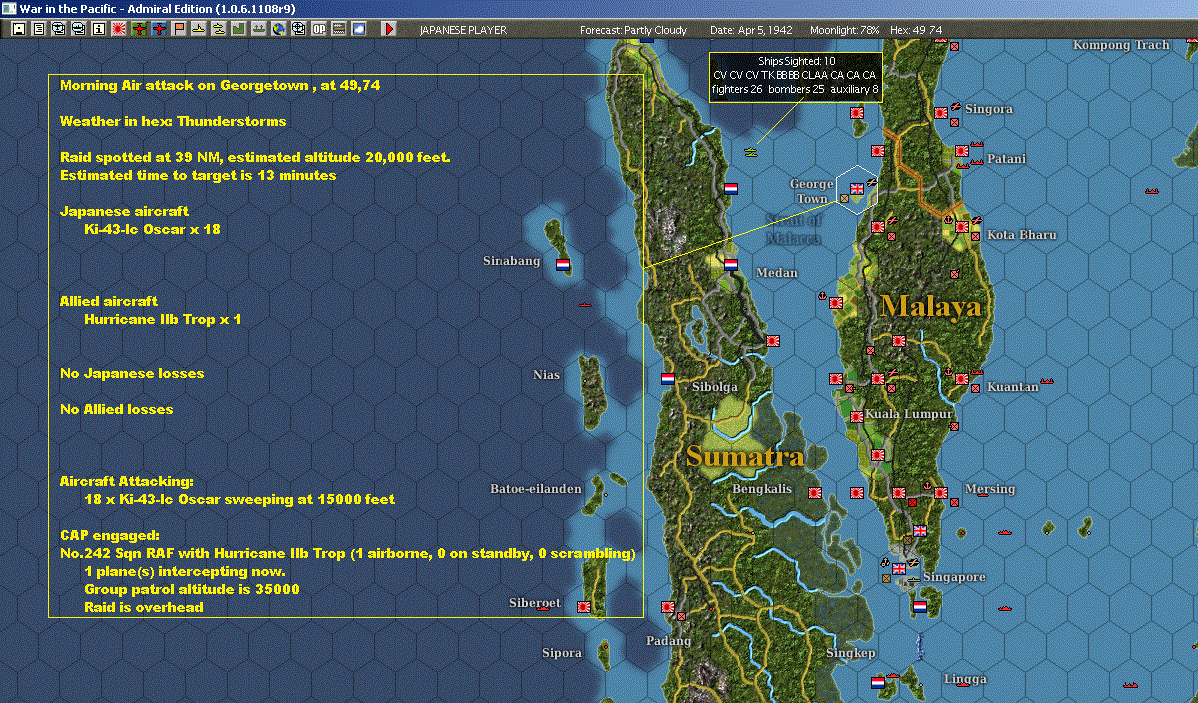Click the Japanese rising sun toolbar icon

(118, 29)
